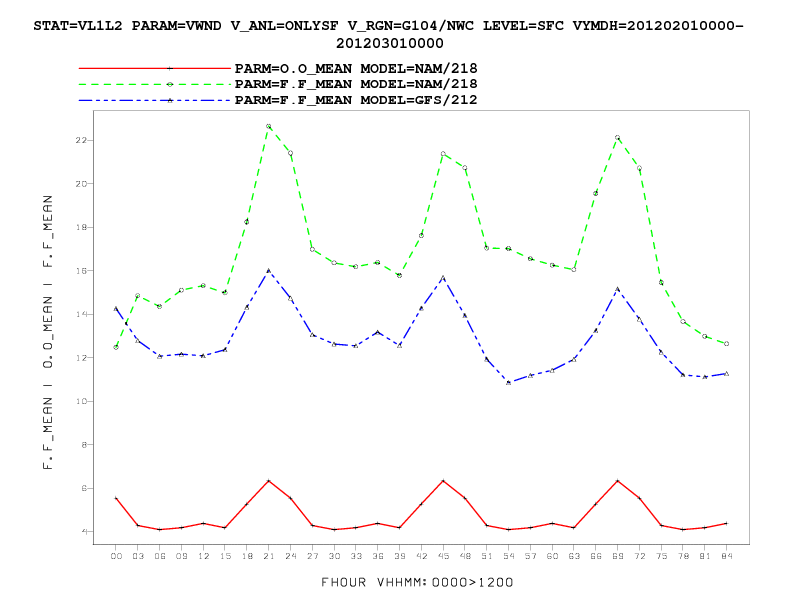The image size is (792, 612).
Task: Select the legend entry PARM=F.F_MEAN MODEL=GFS/212
Action: (356, 100)
